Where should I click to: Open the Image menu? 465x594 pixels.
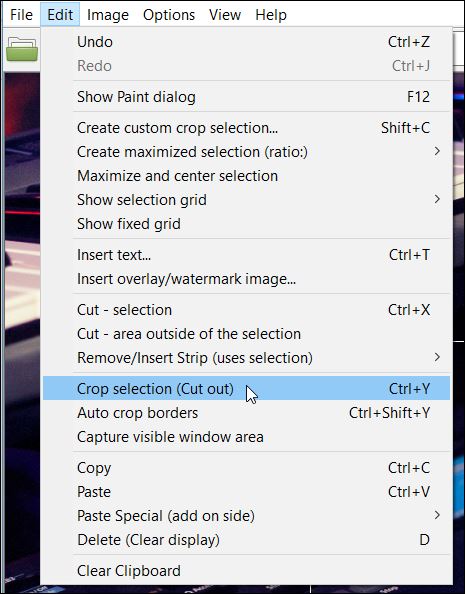[108, 15]
